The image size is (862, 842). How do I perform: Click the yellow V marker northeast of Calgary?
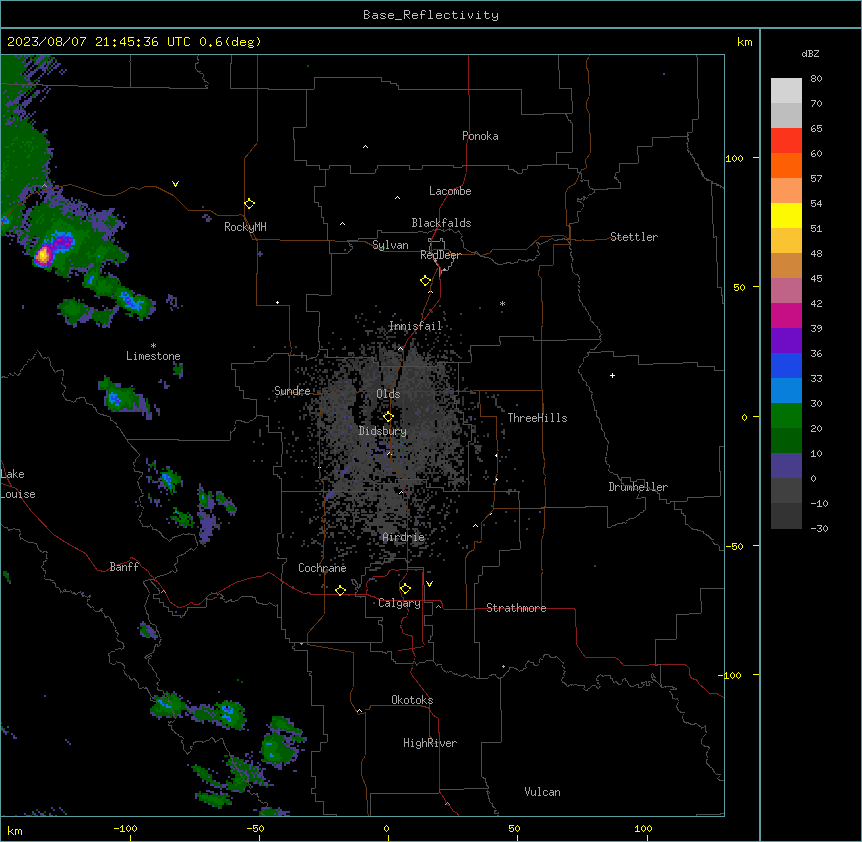(429, 584)
